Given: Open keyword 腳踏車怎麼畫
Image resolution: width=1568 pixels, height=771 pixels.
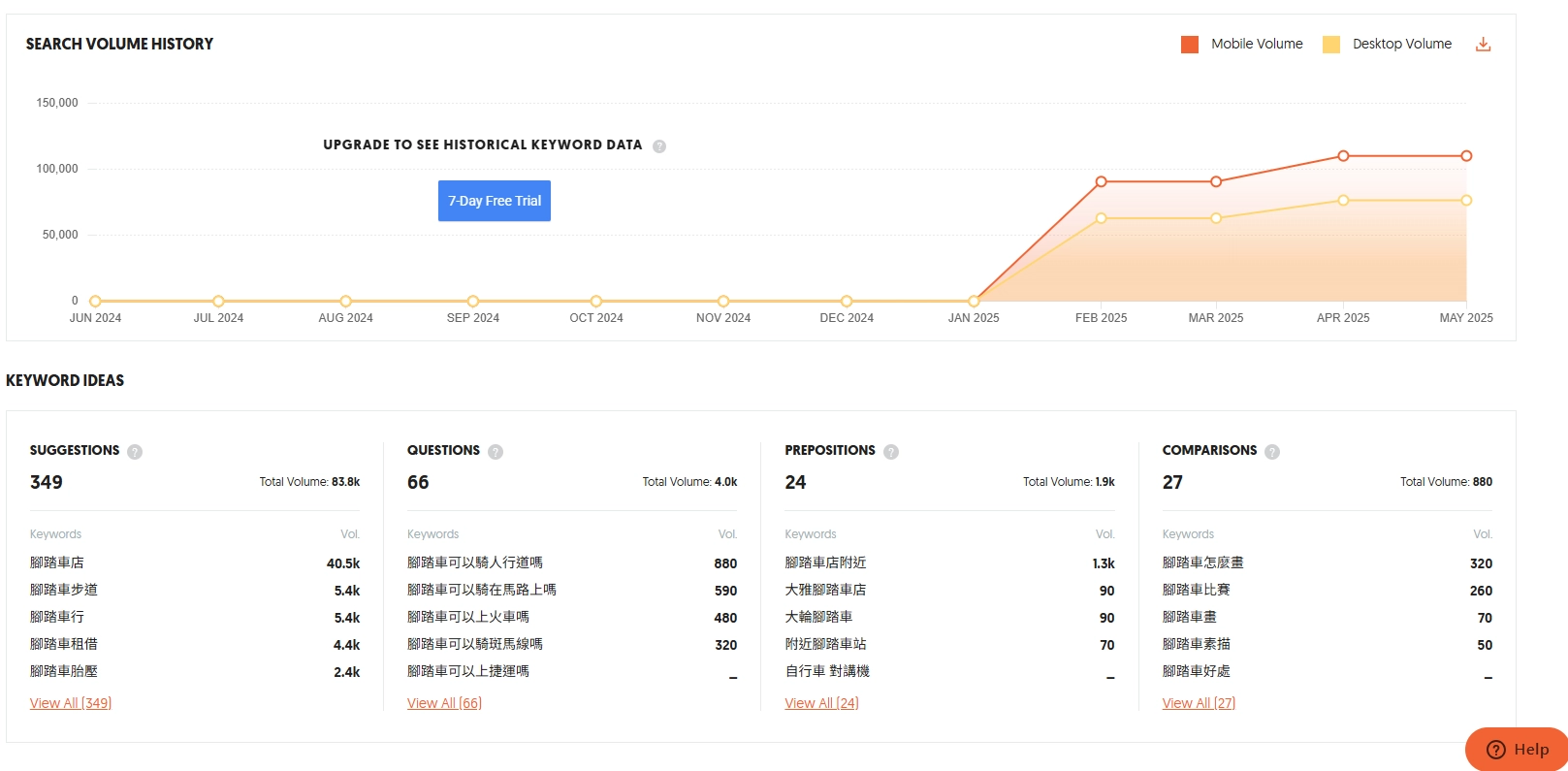Looking at the screenshot, I should [x=1202, y=562].
